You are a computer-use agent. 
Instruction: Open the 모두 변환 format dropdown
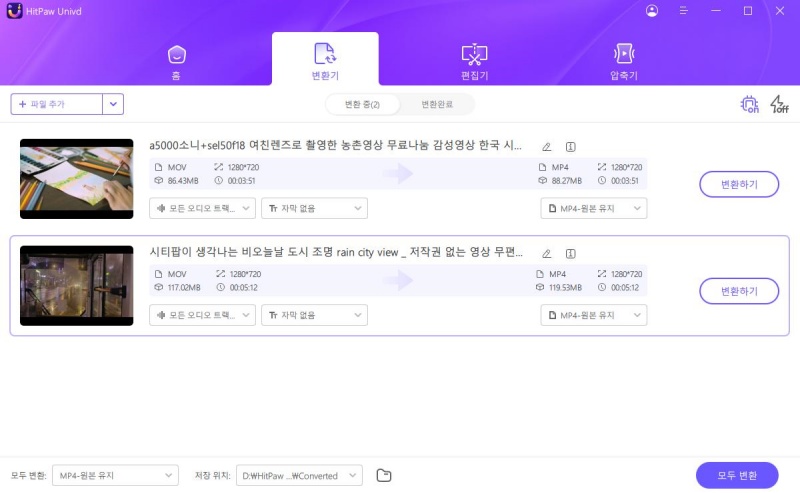(x=115, y=475)
